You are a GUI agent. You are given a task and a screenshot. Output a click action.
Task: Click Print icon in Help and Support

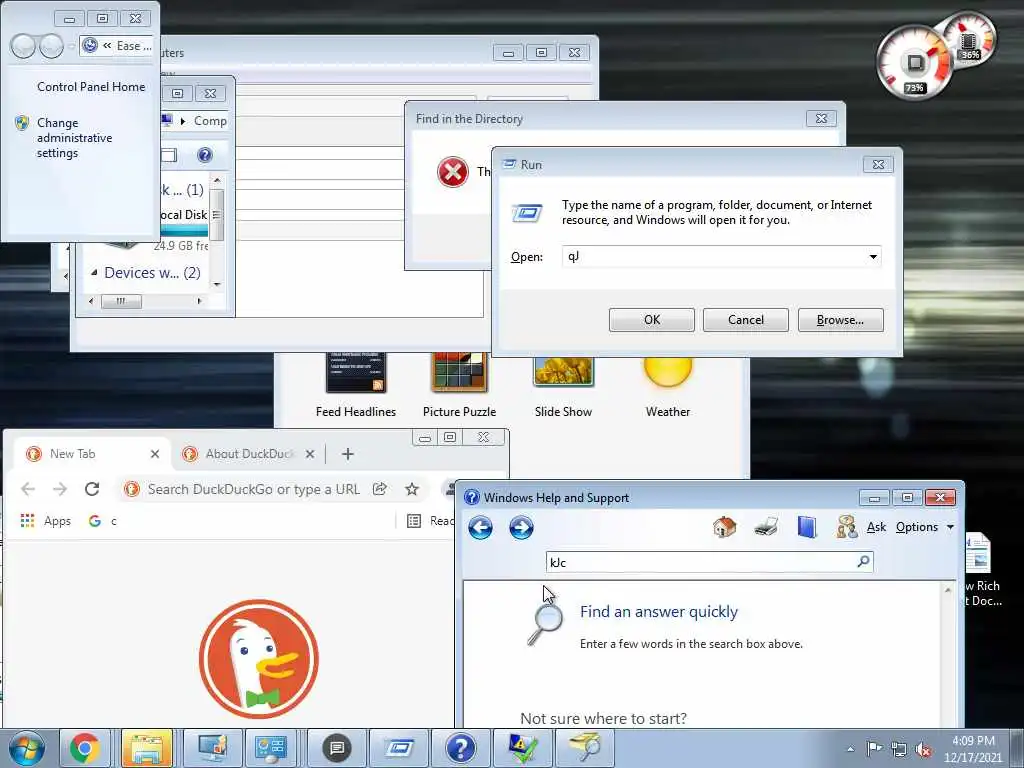pyautogui.click(x=765, y=526)
